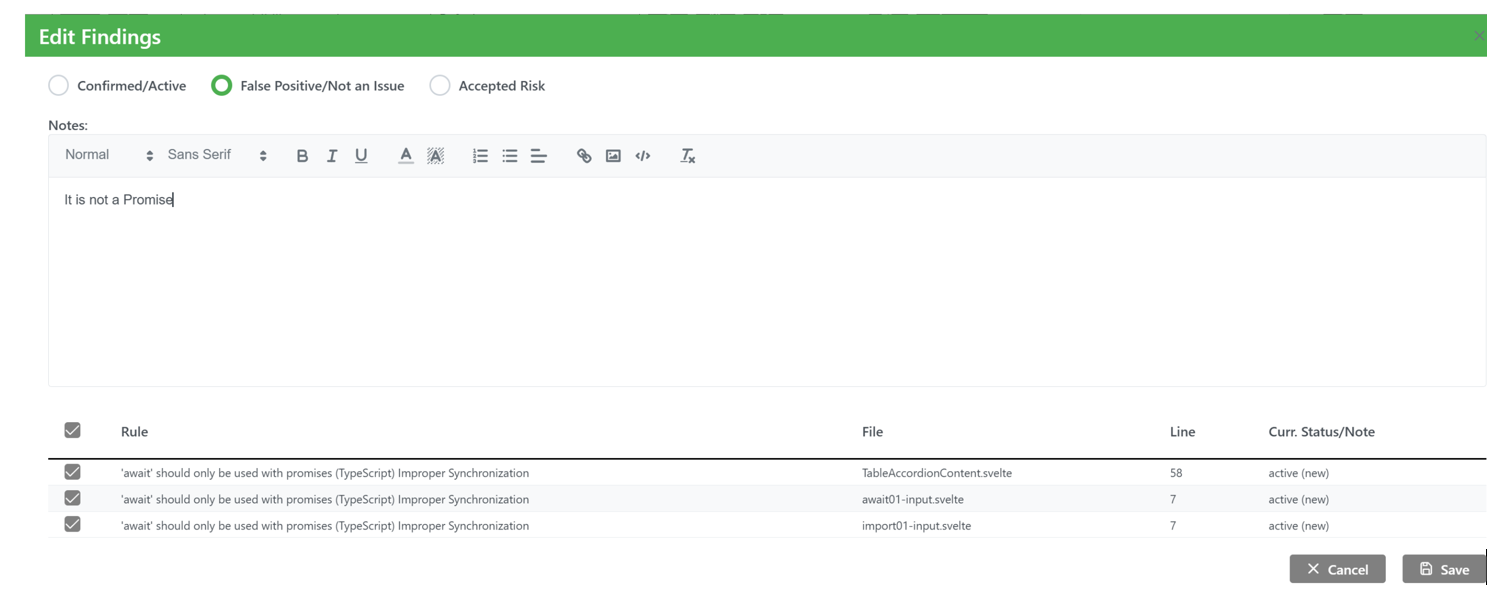
Task: Insert a bulleted list in notes
Action: [x=510, y=156]
